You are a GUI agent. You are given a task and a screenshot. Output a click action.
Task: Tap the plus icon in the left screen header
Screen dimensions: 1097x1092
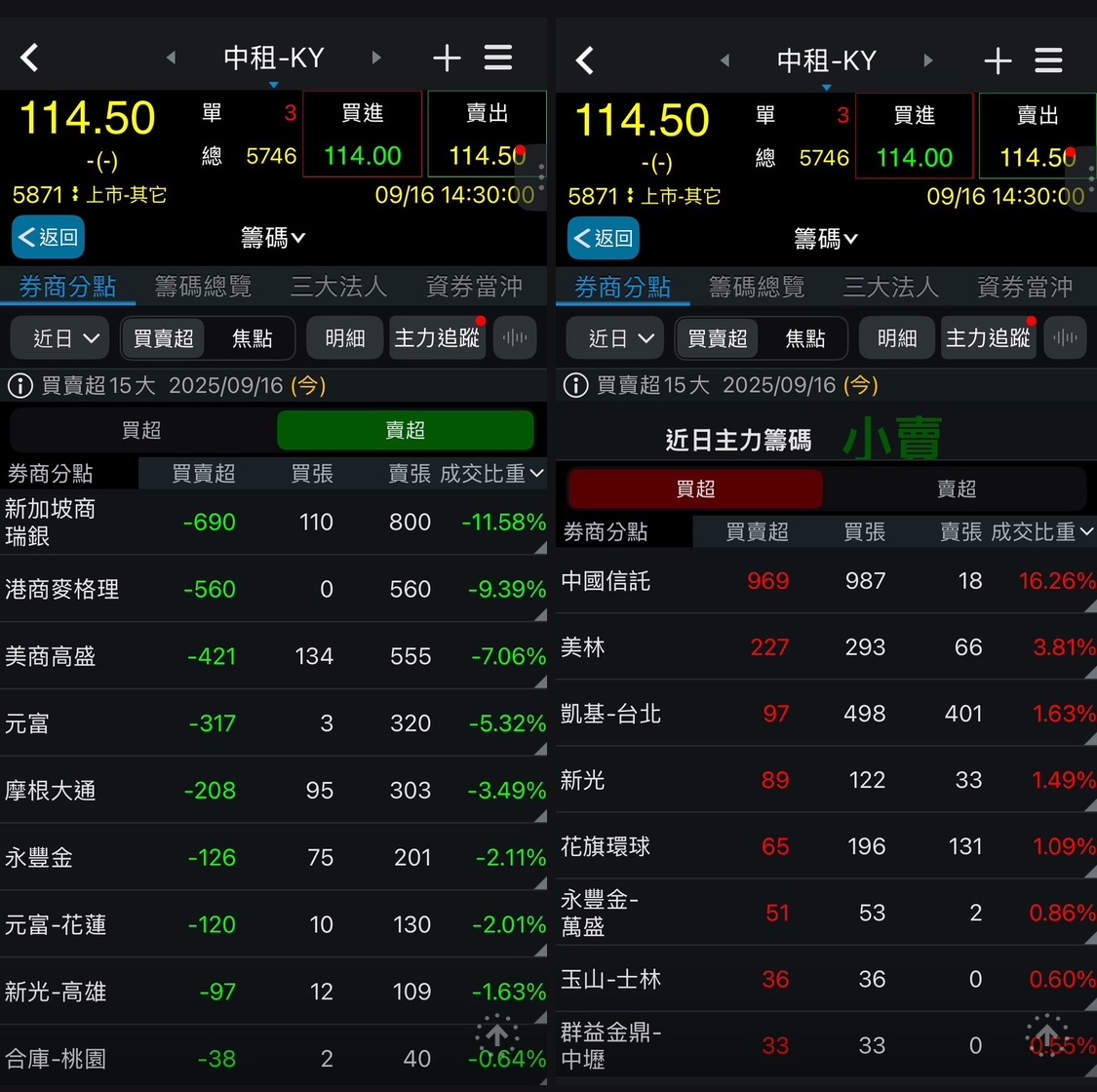(447, 58)
